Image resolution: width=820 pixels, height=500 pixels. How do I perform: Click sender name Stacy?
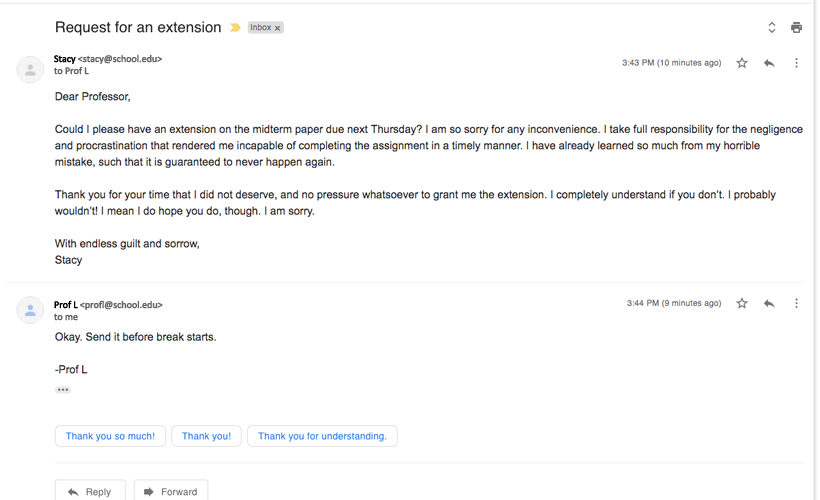64,59
